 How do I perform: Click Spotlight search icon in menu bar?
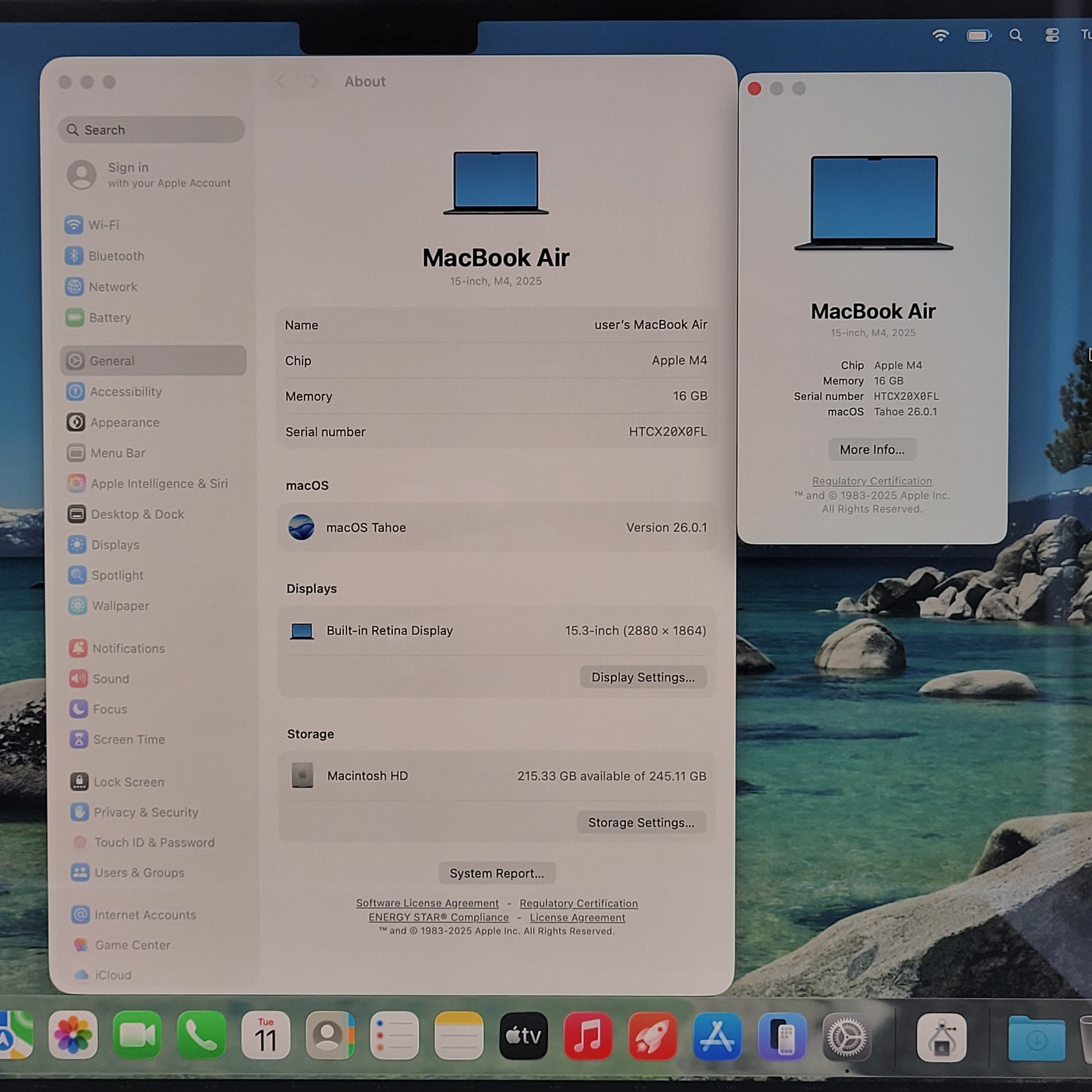coord(1016,35)
